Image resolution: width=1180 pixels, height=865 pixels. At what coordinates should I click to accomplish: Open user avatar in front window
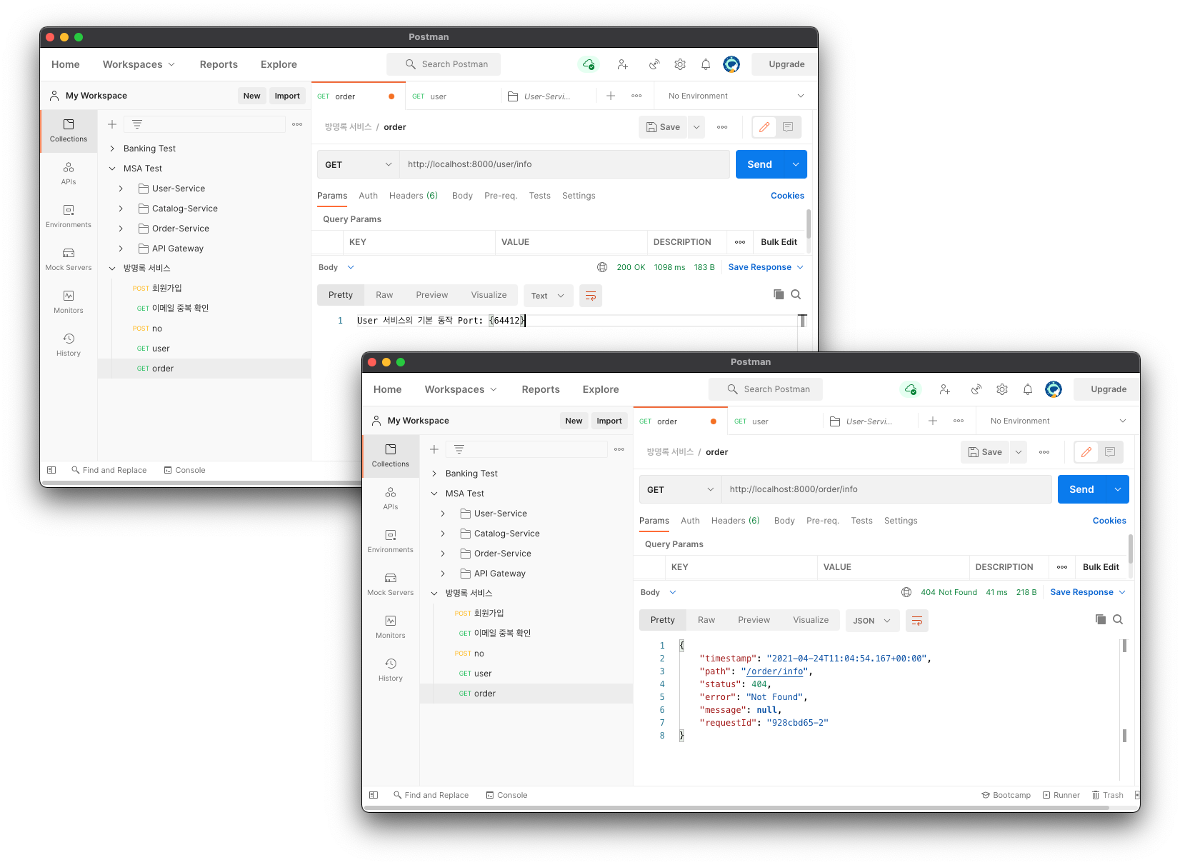(x=1054, y=389)
